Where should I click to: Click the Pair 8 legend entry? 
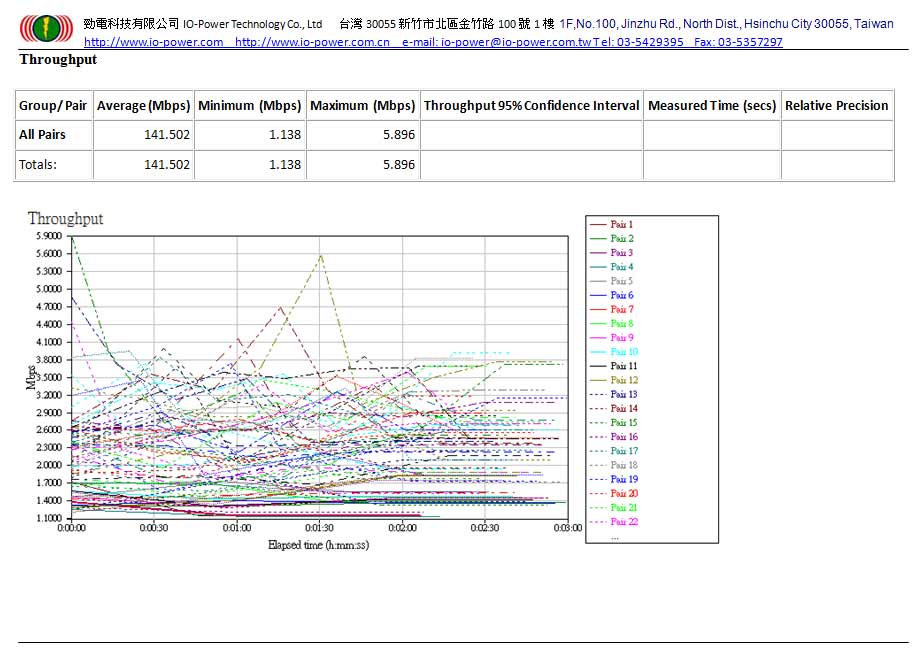(612, 324)
